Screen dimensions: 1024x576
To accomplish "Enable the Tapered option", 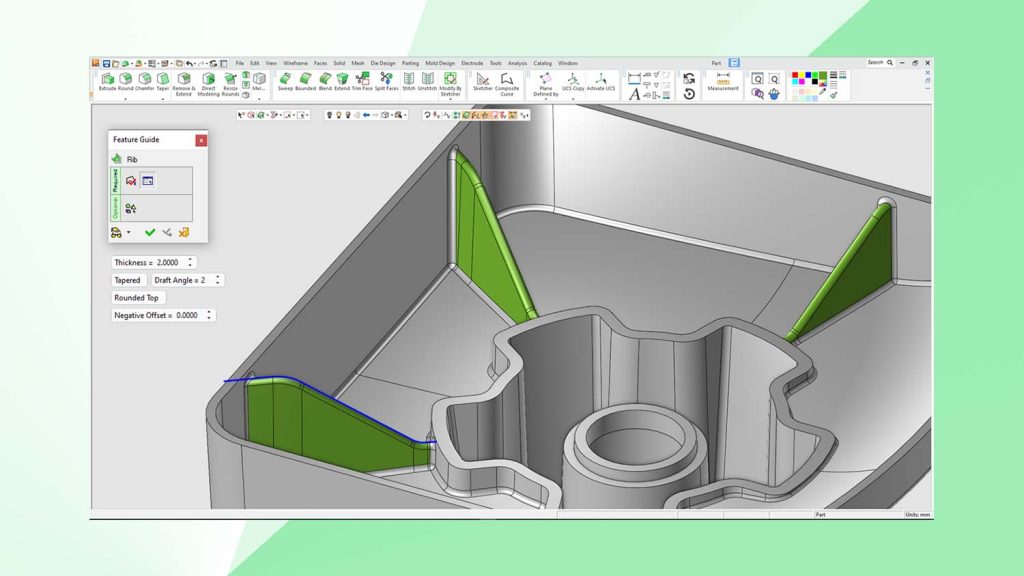I will click(127, 279).
